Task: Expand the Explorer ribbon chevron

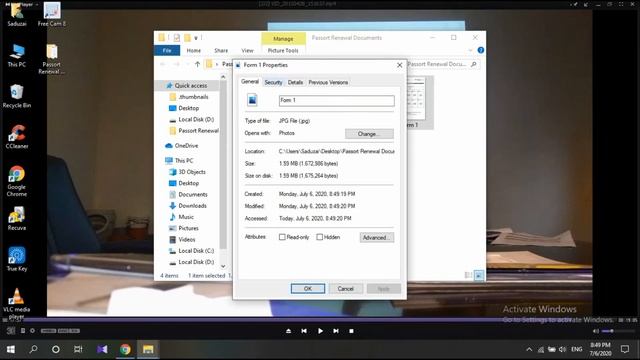Action: (x=470, y=50)
